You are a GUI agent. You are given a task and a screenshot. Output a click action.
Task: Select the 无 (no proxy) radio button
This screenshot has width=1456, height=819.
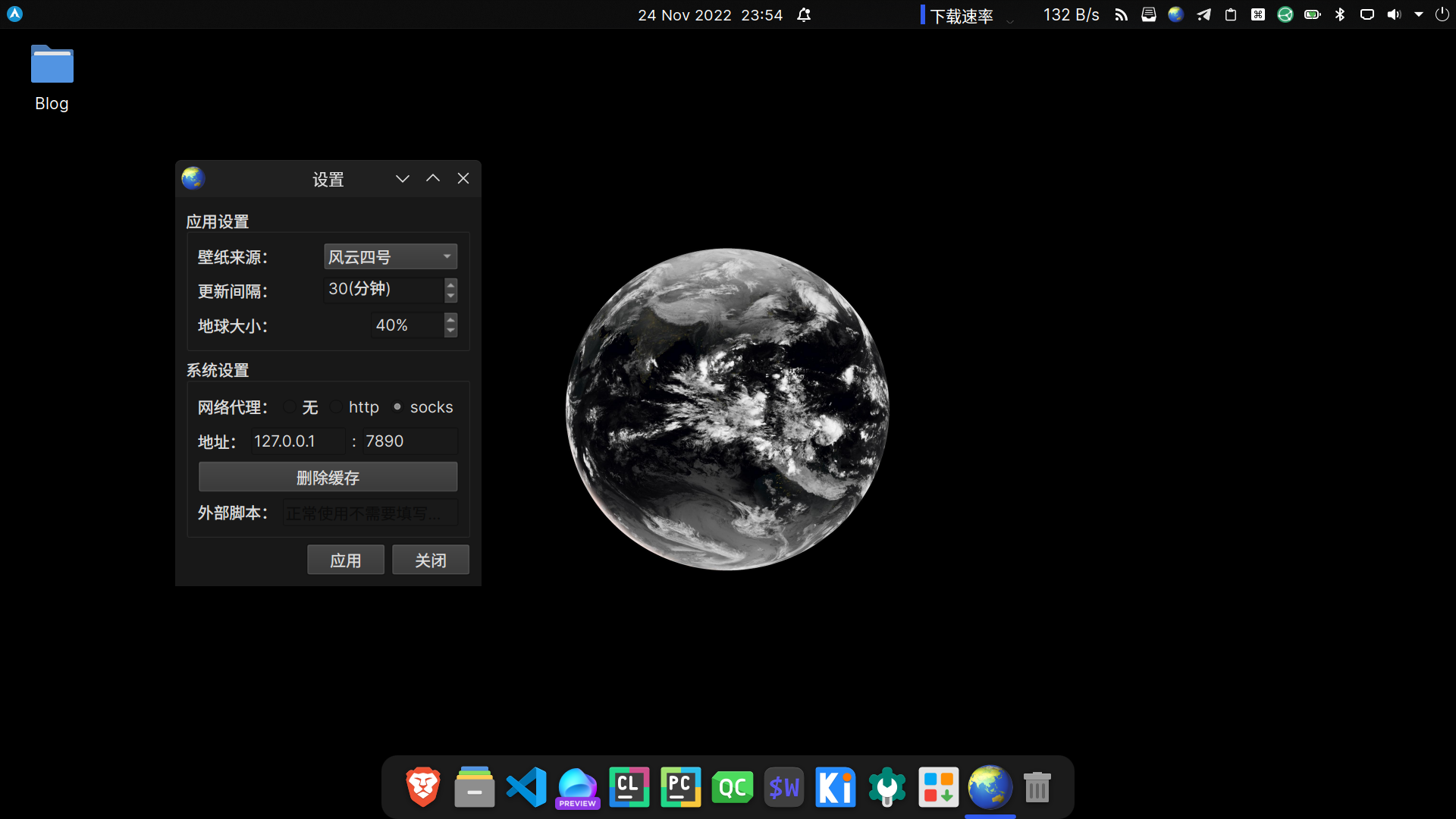click(x=290, y=407)
